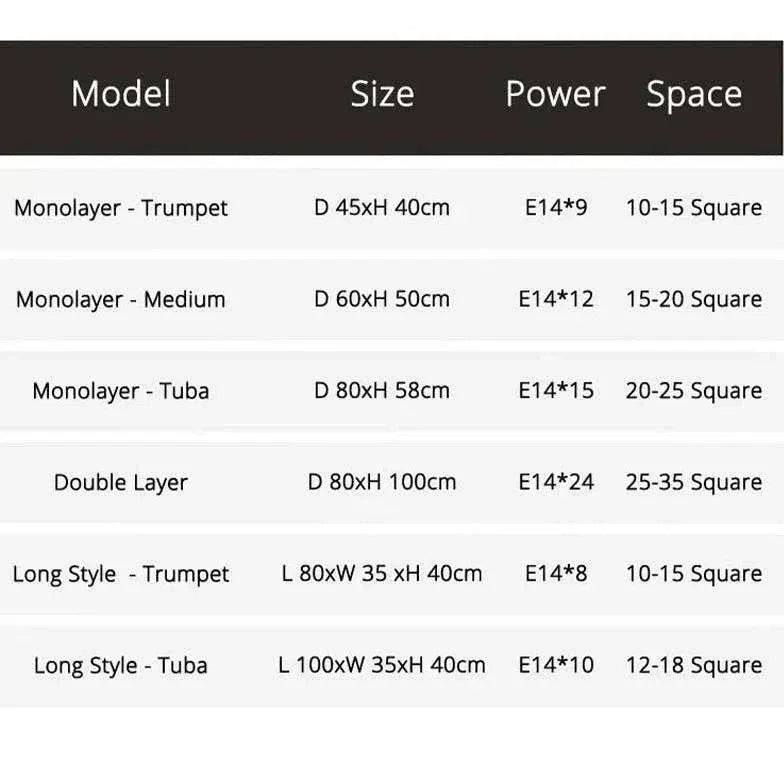
Task: Click the 25-35 Square space value
Action: pos(694,482)
